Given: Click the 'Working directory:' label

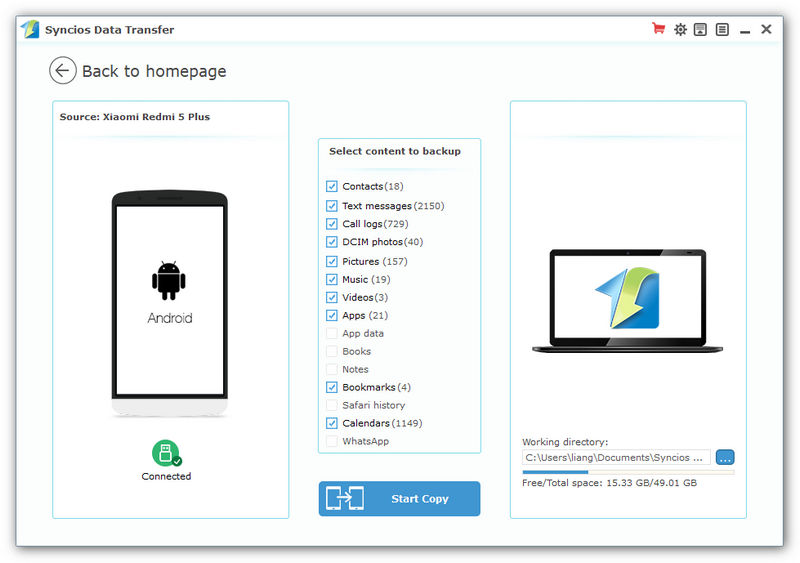Looking at the screenshot, I should [565, 442].
